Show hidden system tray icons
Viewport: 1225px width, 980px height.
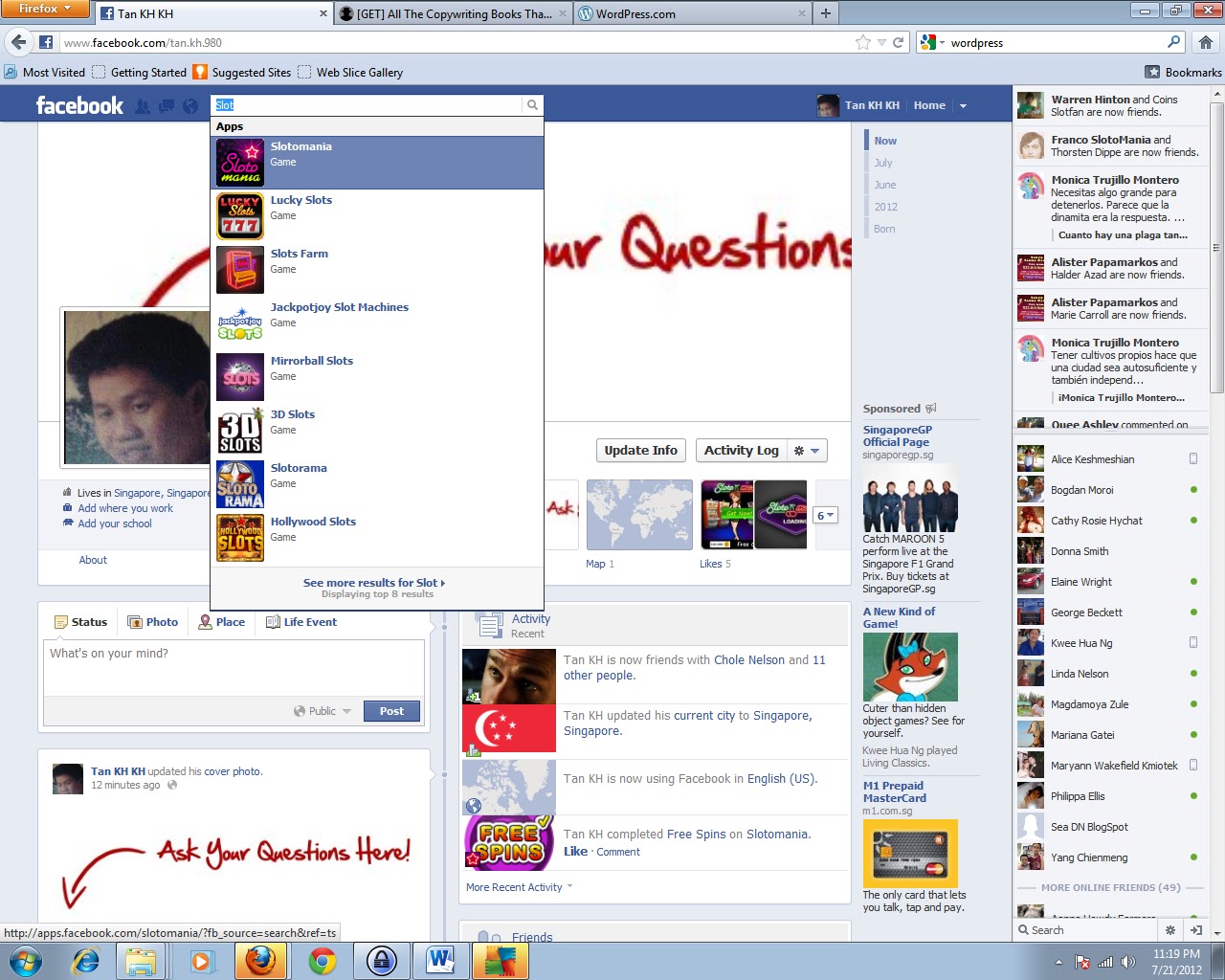[x=1058, y=962]
